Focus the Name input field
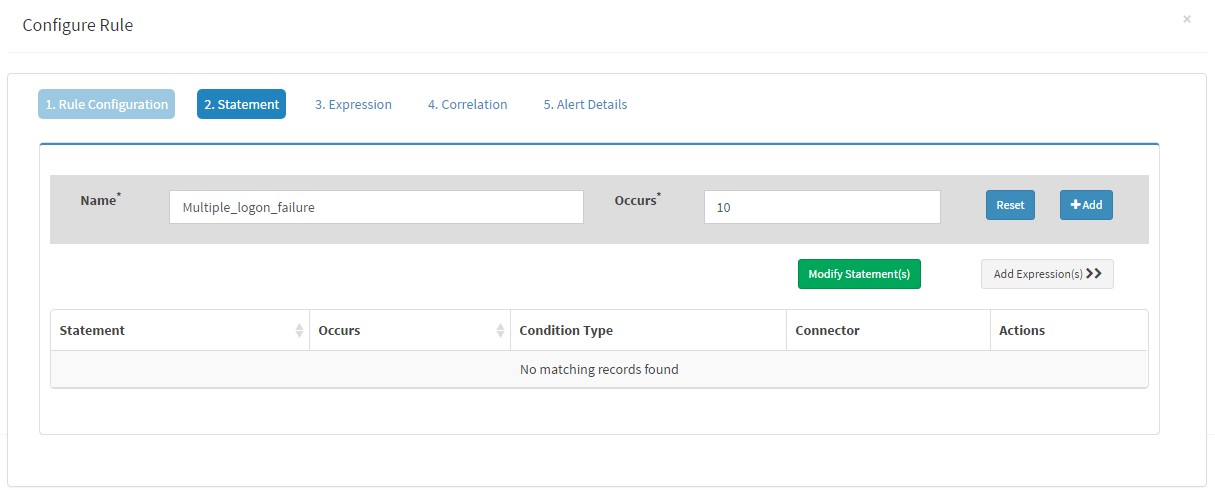1215x498 pixels. [376, 207]
